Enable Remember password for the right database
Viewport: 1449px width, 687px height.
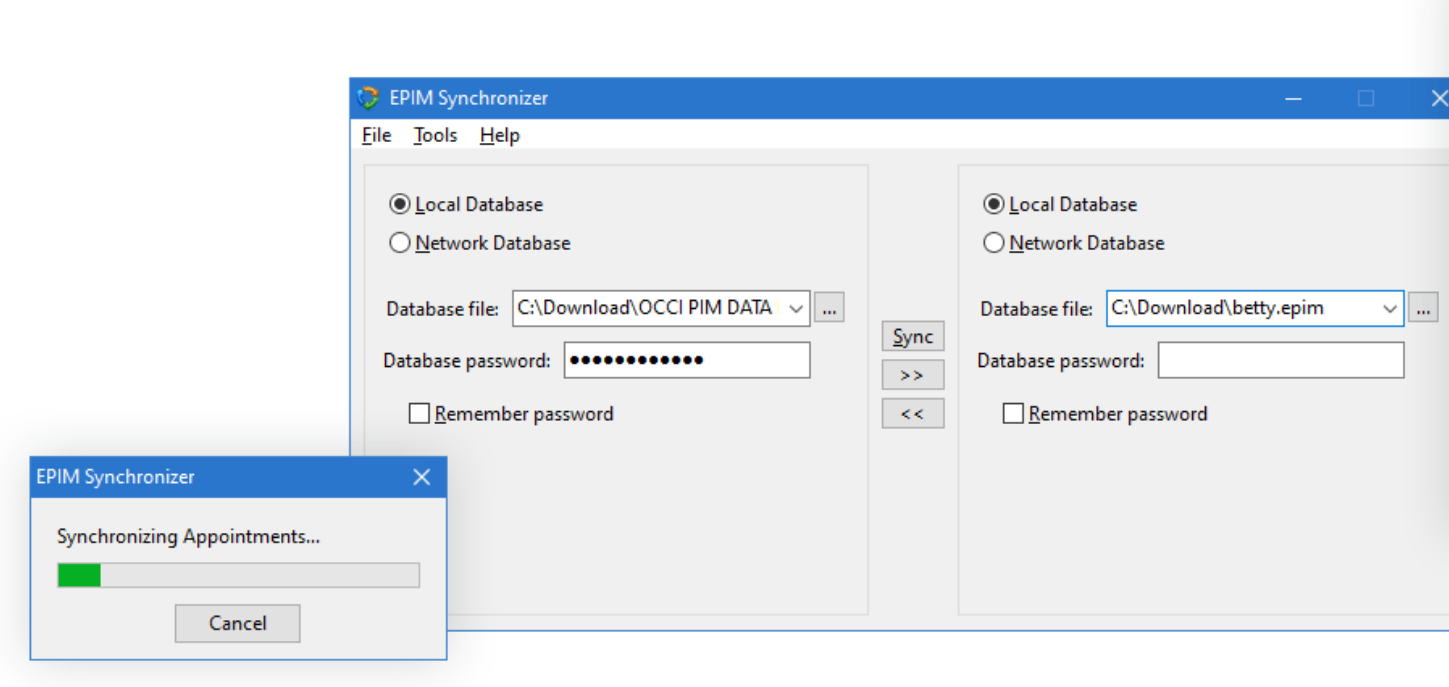[x=1013, y=413]
